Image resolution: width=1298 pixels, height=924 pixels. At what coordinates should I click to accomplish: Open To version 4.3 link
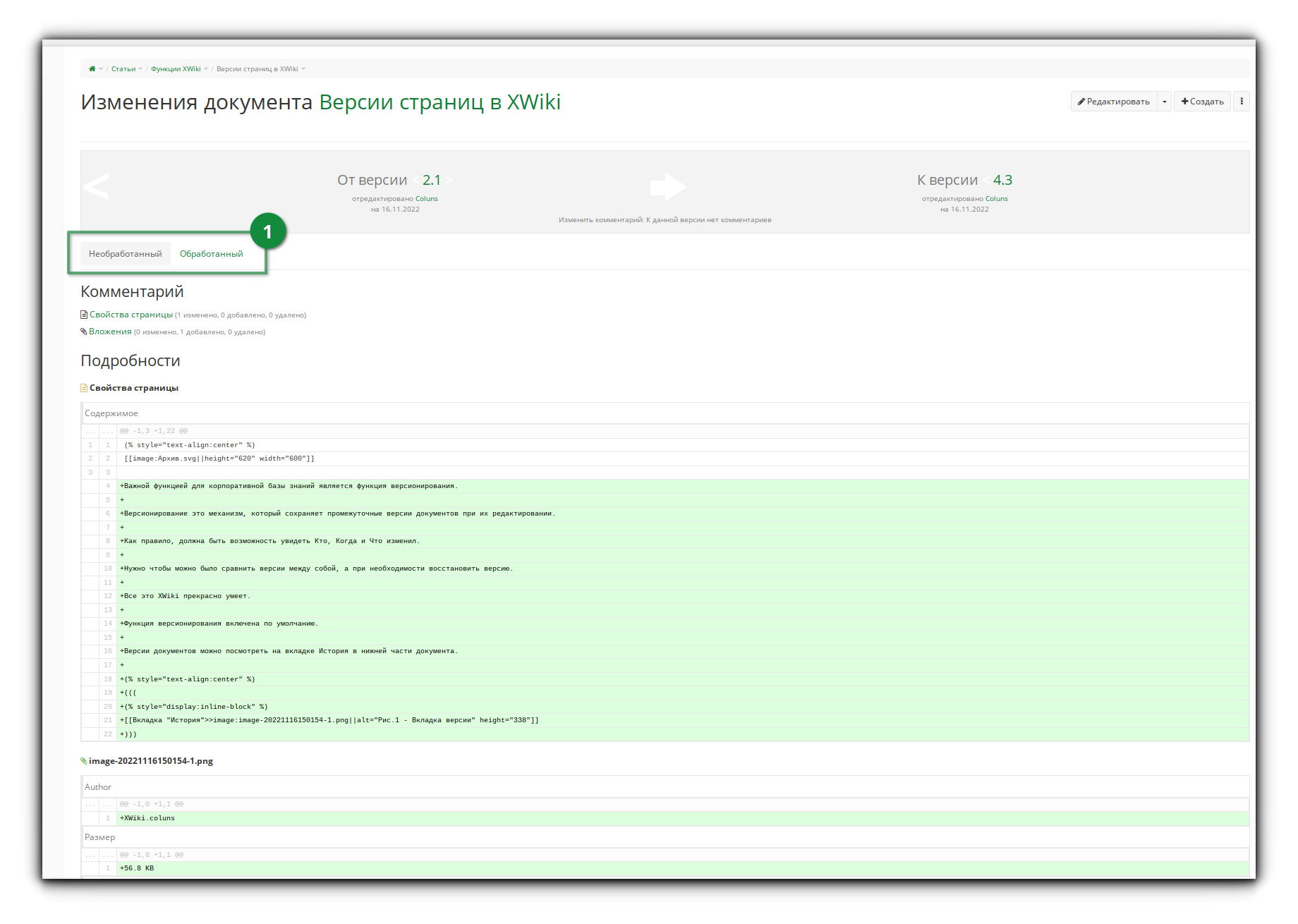click(x=1002, y=180)
